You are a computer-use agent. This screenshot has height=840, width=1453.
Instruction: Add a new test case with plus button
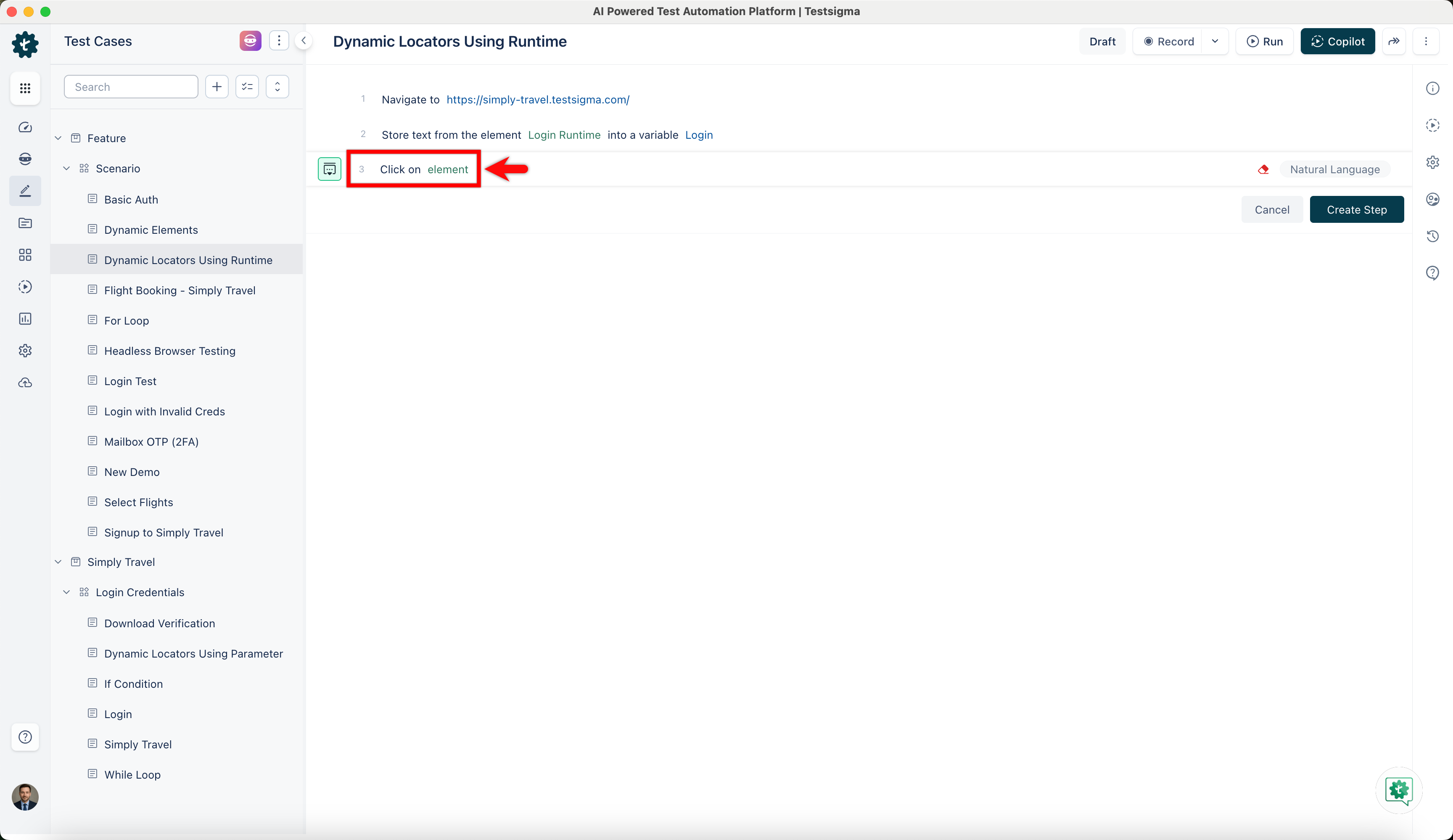217,87
